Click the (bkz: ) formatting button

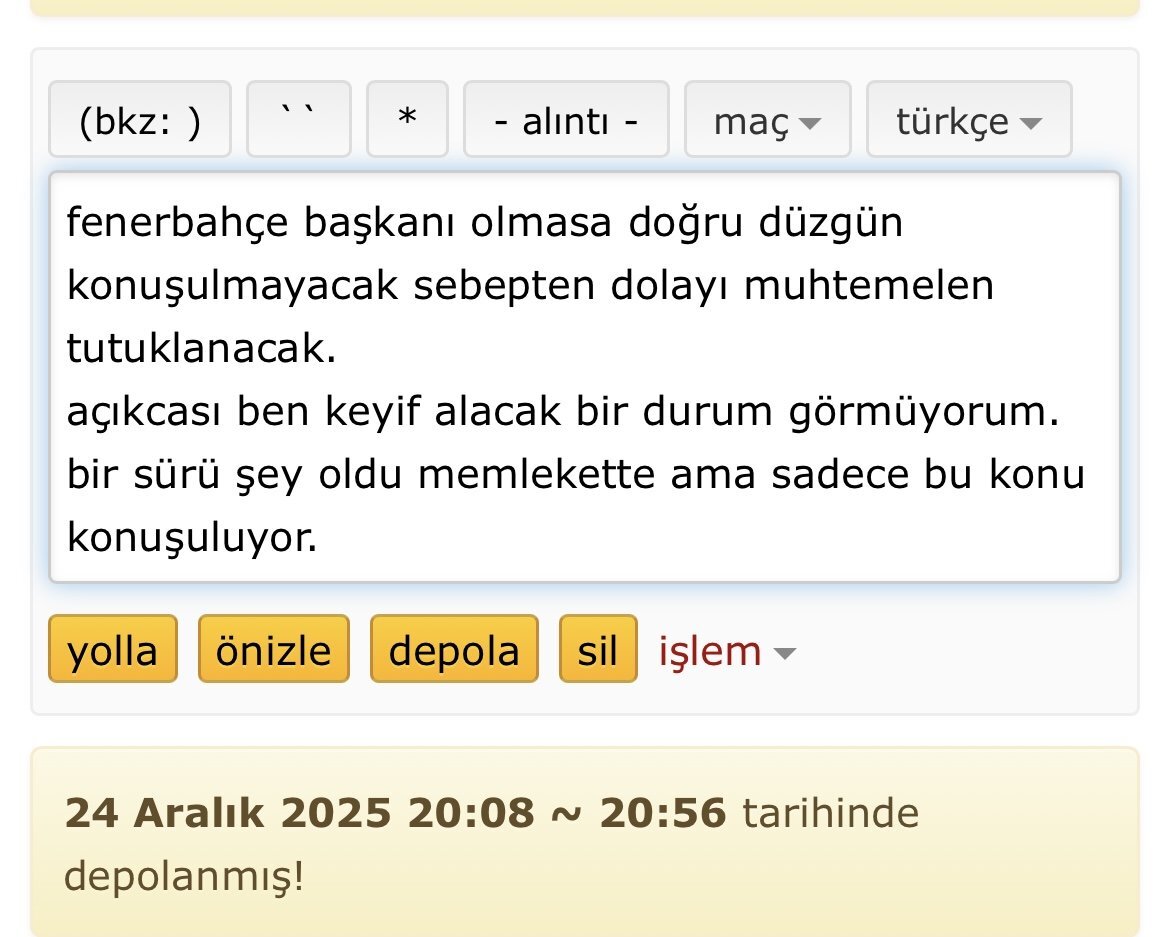coord(140,122)
